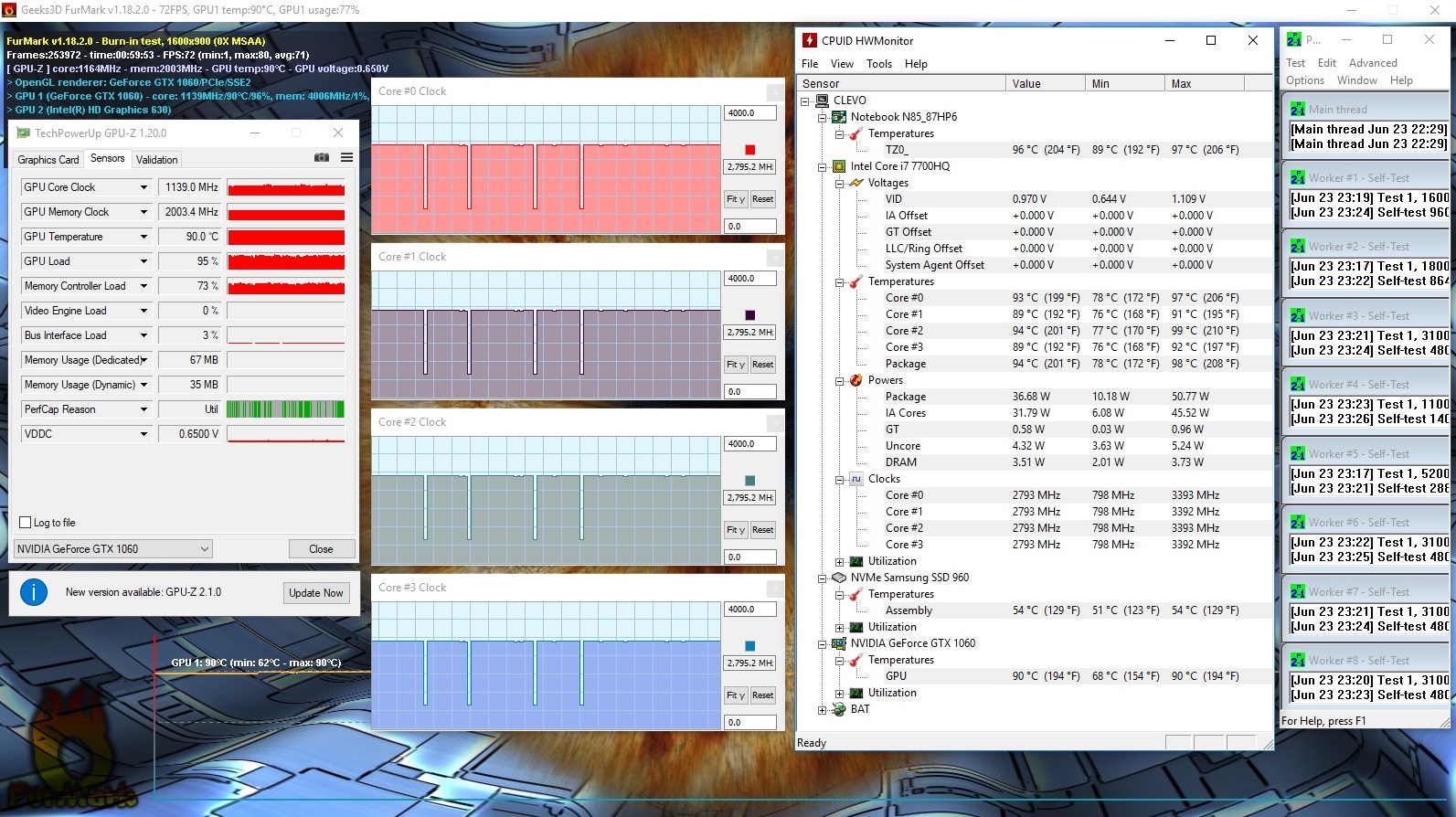This screenshot has width=1456, height=817.
Task: Click the BAT battery icon
Action: (x=839, y=709)
